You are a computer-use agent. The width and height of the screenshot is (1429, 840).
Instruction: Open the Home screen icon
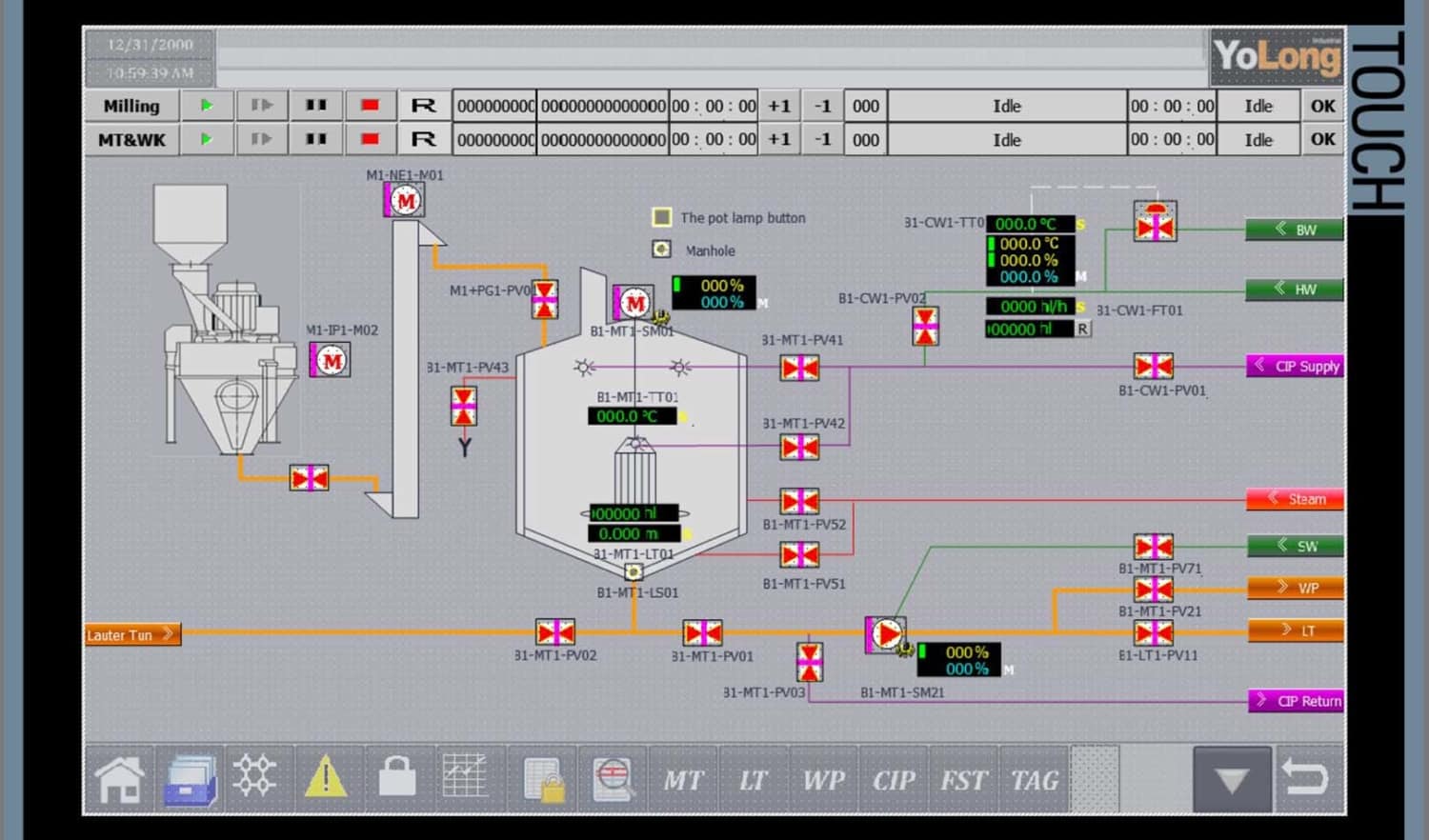click(119, 778)
